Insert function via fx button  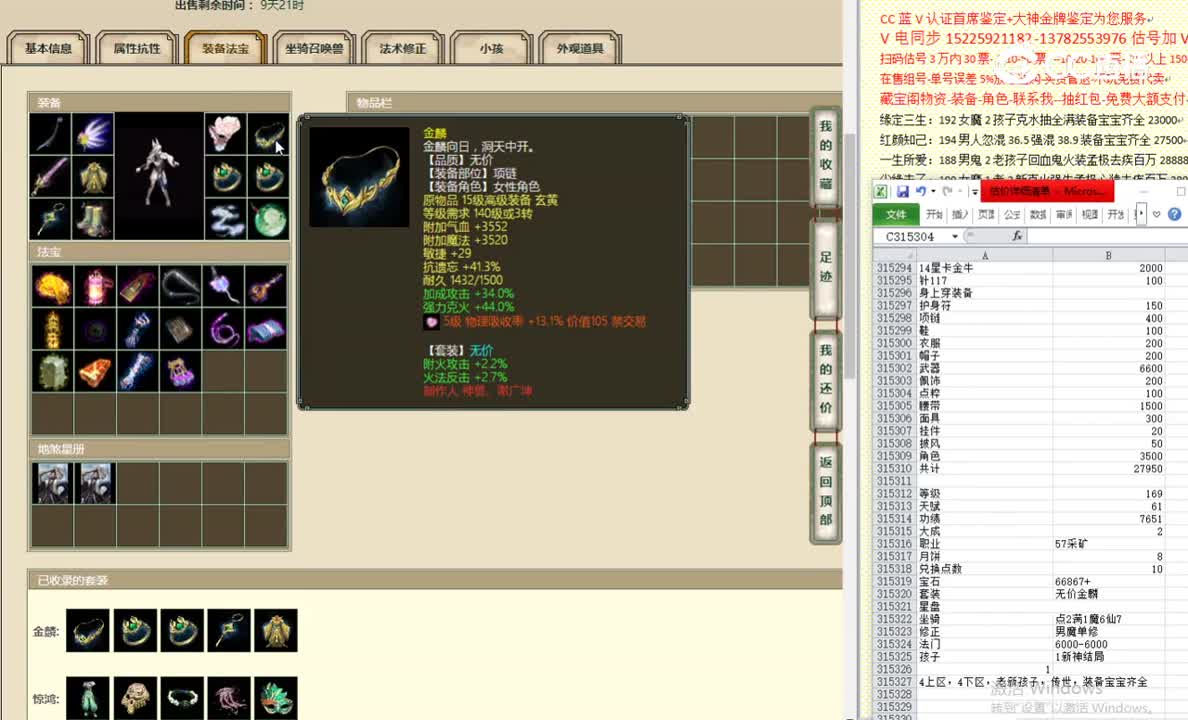[x=1017, y=236]
